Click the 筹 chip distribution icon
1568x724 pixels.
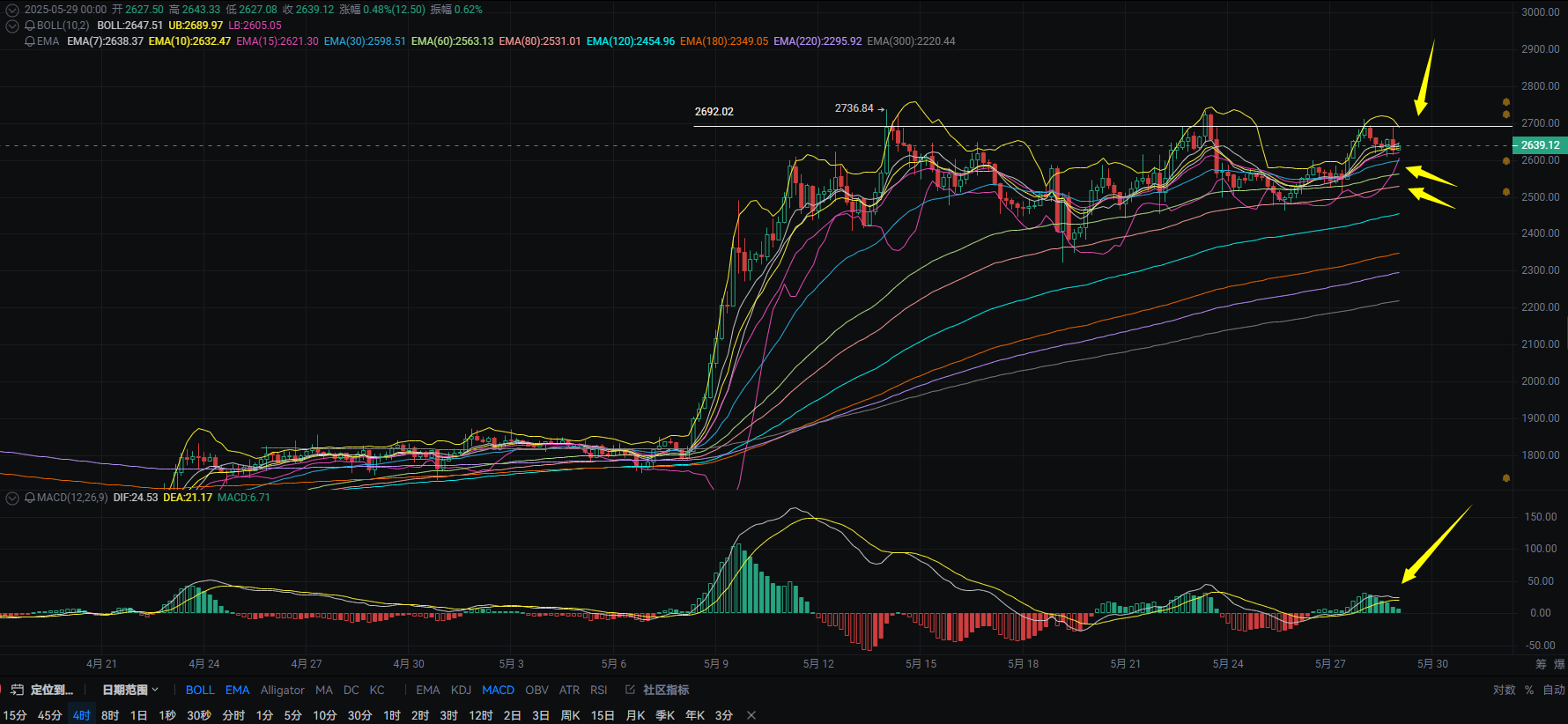click(1541, 664)
